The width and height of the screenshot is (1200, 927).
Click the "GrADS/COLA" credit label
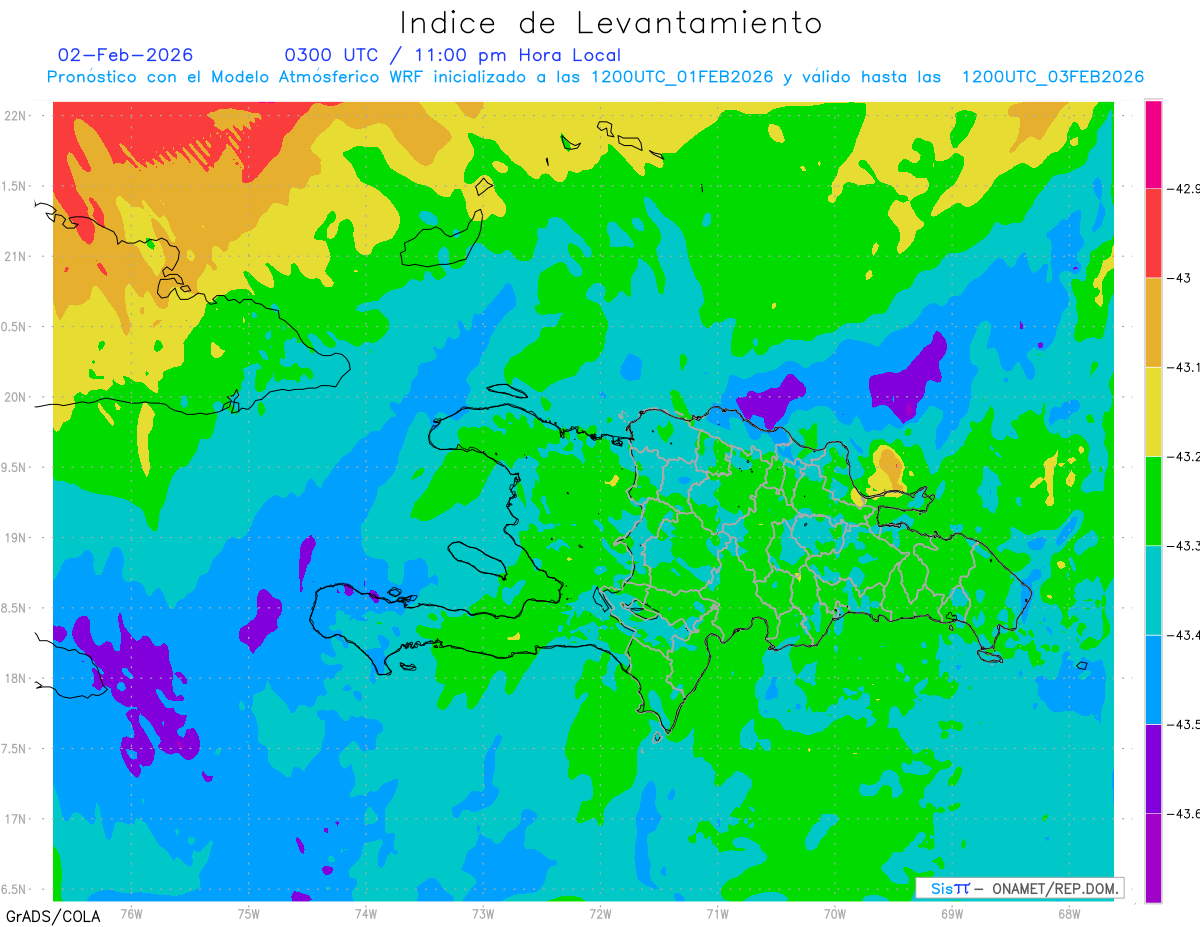point(53,915)
